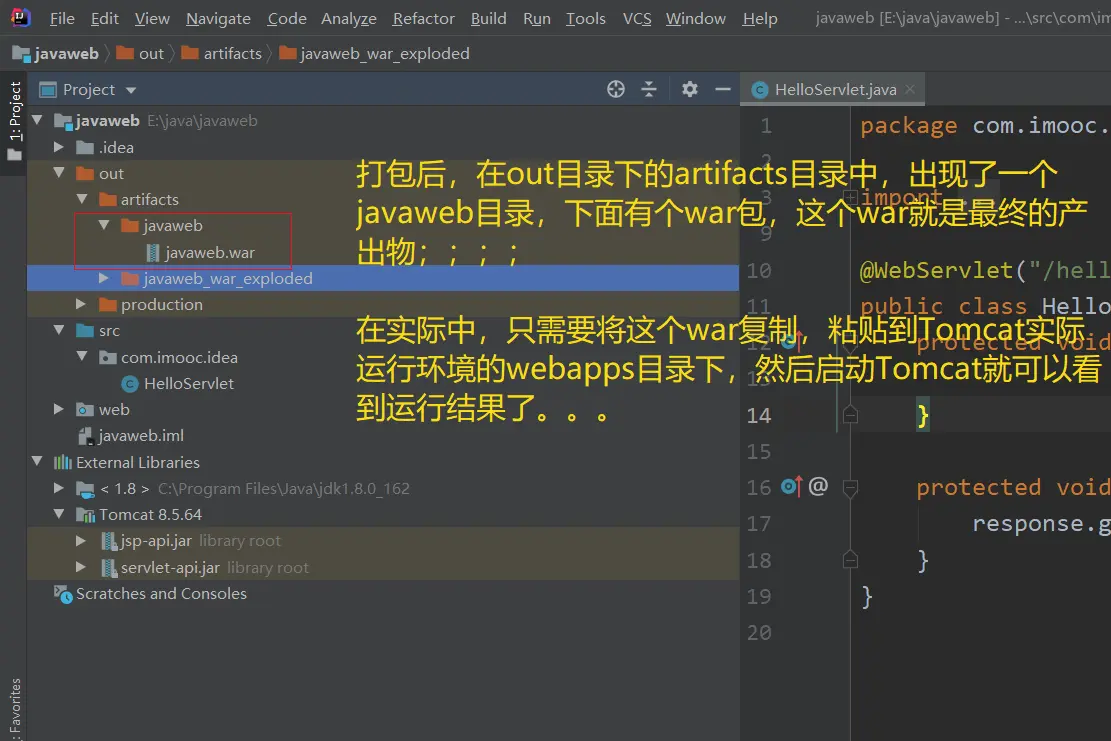This screenshot has height=741, width=1111.
Task: Hide the Project tool window with minus icon
Action: tap(723, 89)
